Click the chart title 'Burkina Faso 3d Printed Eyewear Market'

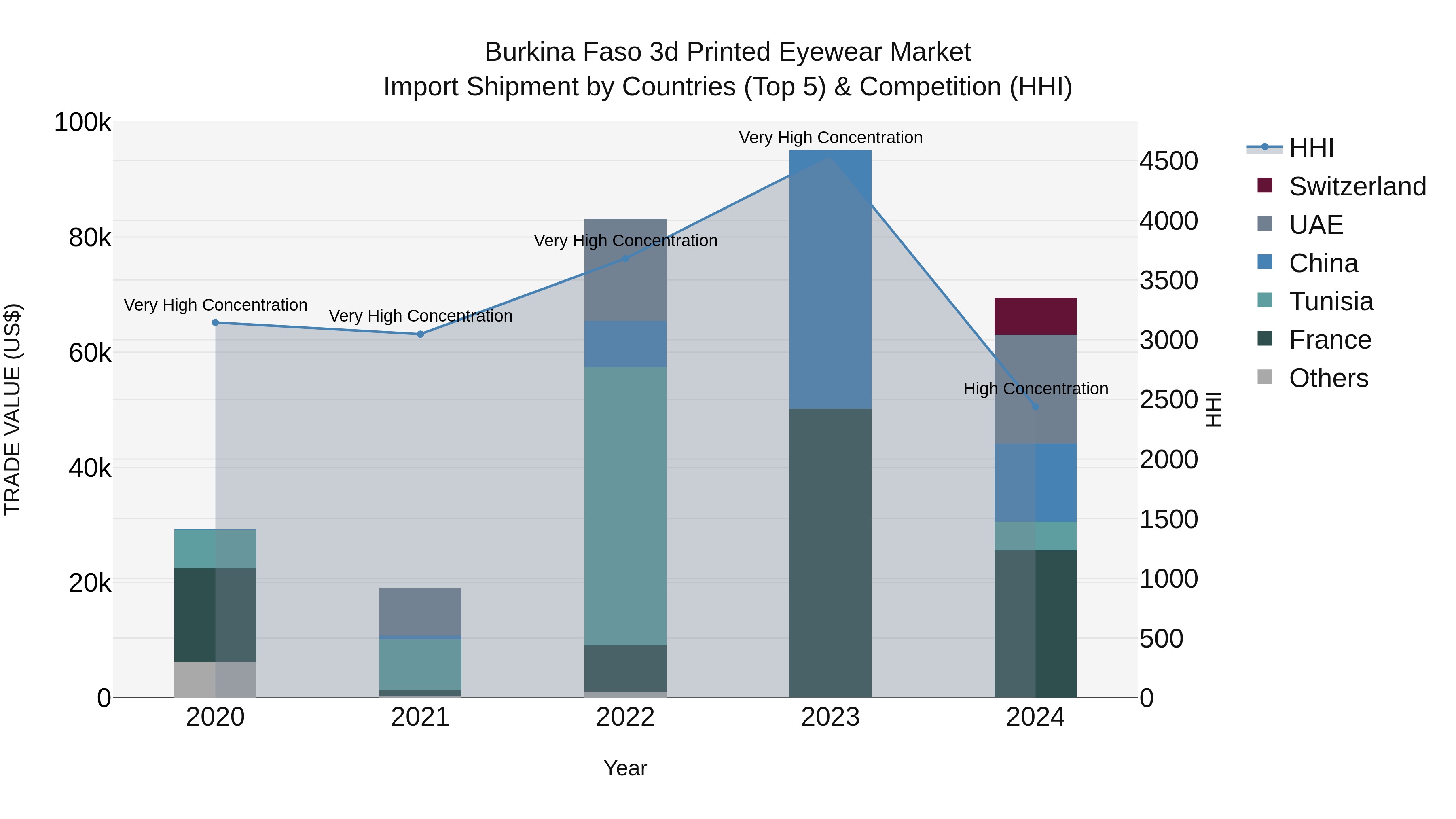(x=728, y=52)
